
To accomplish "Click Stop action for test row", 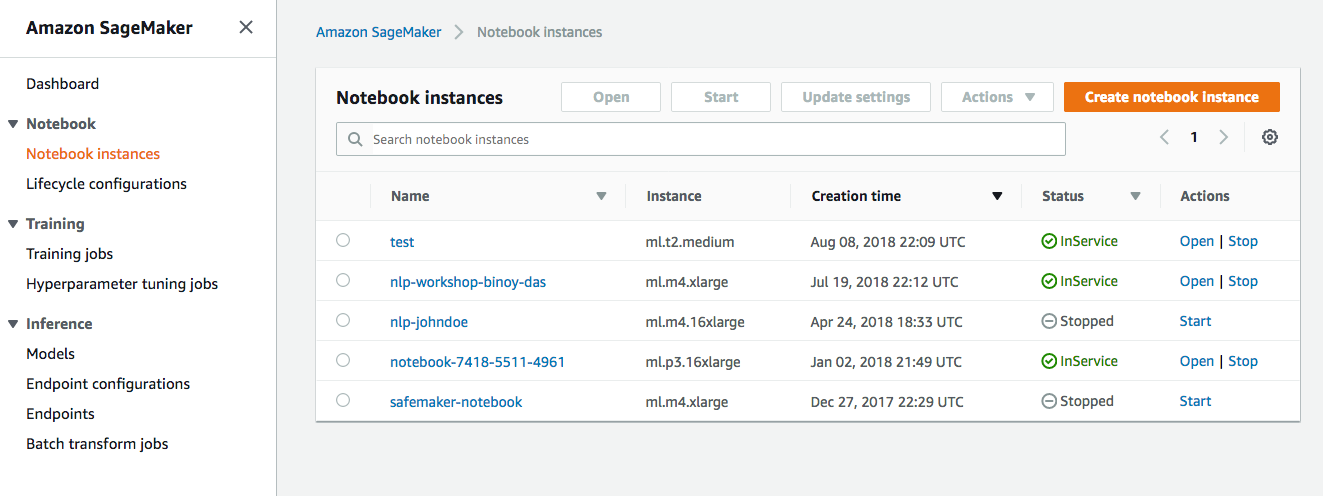I will click(x=1243, y=241).
